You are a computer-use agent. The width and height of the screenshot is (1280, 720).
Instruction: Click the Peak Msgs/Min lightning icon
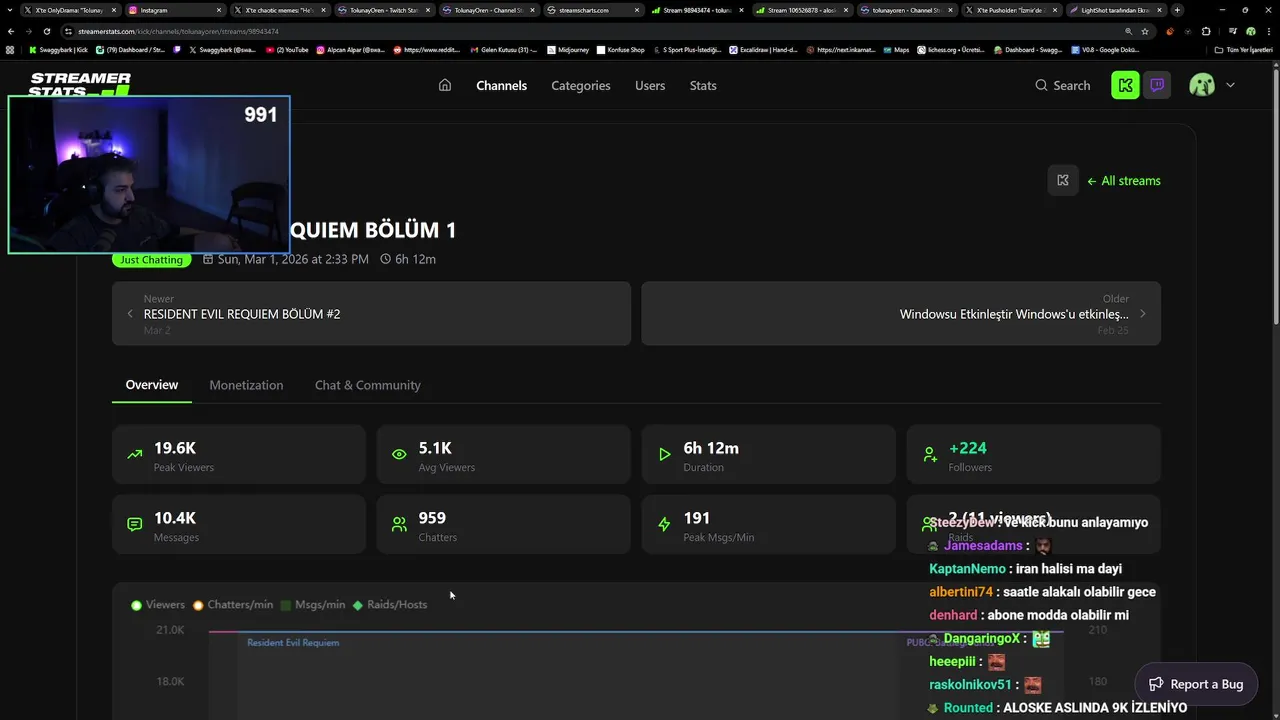click(664, 524)
